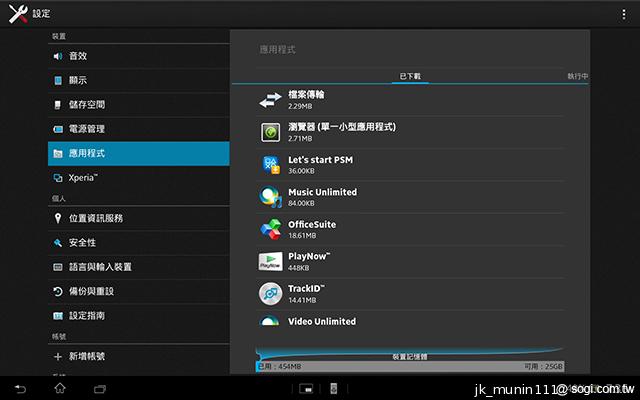Click the browser small app icon

(x=270, y=133)
